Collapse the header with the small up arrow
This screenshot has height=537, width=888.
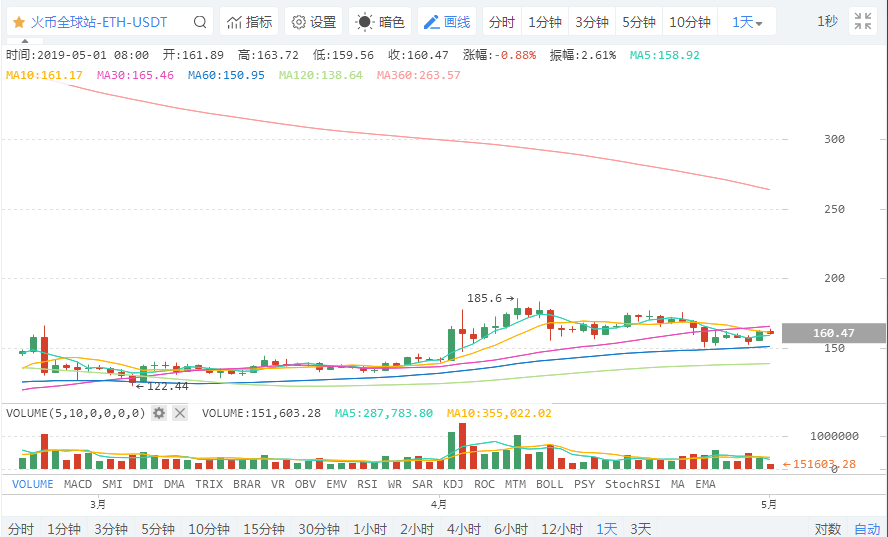click(25, 41)
